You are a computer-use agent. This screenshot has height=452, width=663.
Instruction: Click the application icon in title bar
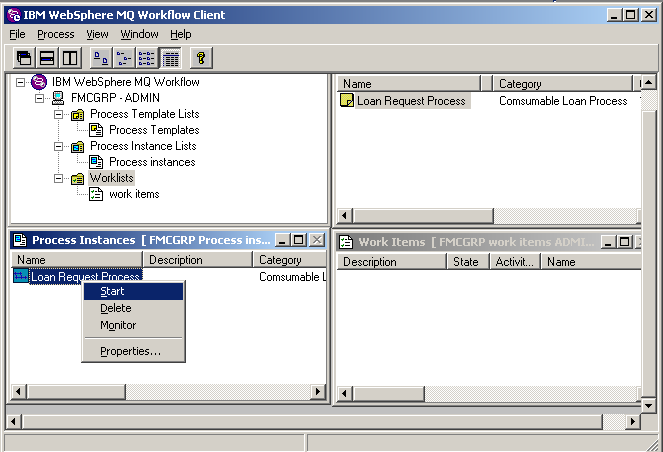pos(13,15)
